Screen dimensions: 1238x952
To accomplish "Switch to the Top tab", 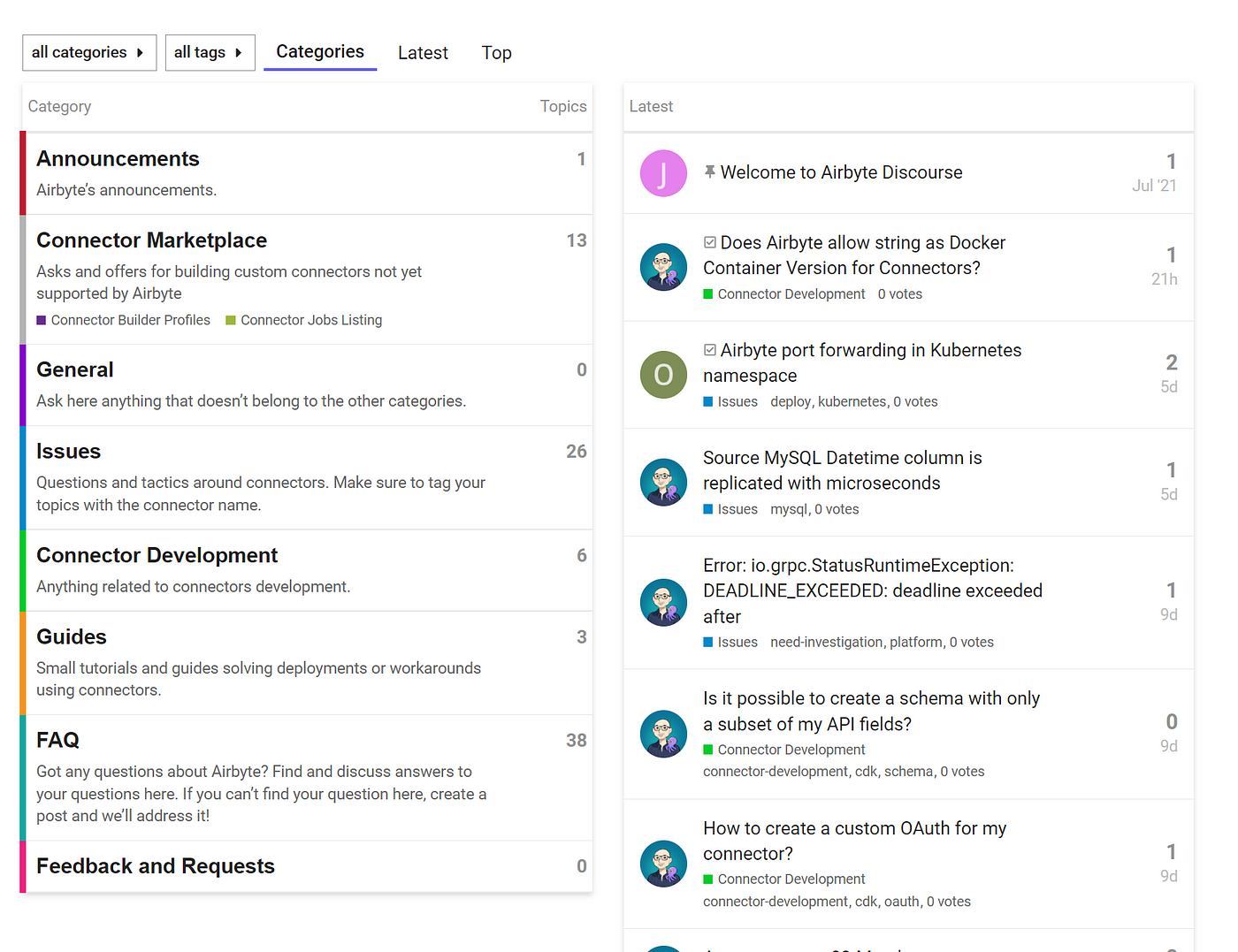I will (x=496, y=53).
